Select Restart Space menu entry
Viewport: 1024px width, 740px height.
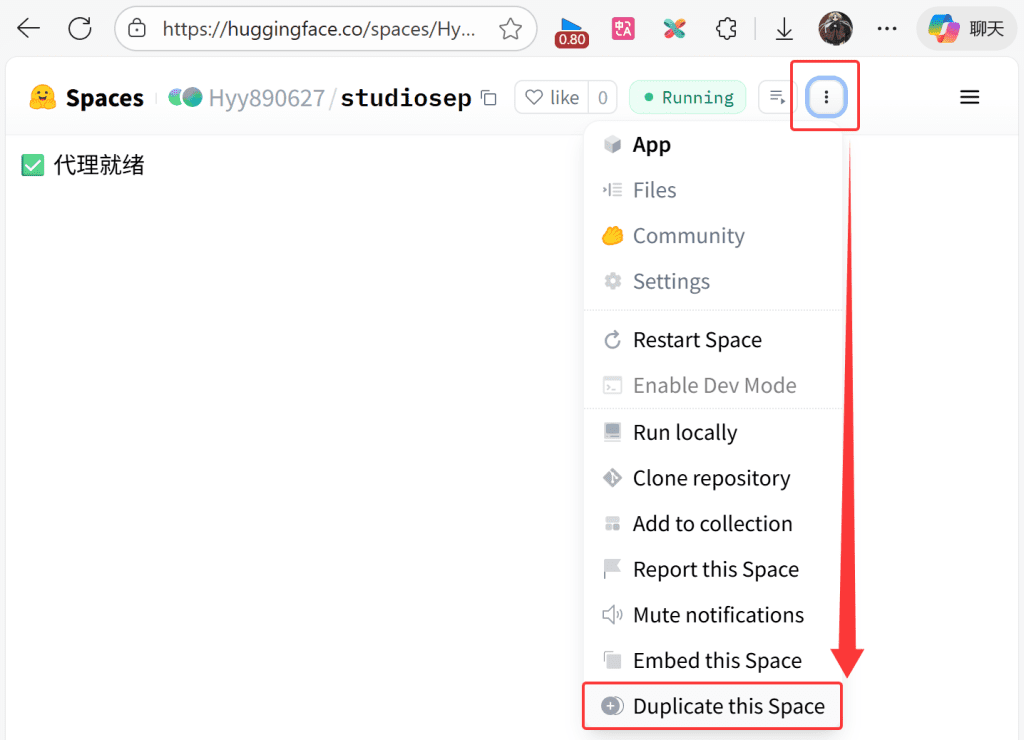(696, 340)
